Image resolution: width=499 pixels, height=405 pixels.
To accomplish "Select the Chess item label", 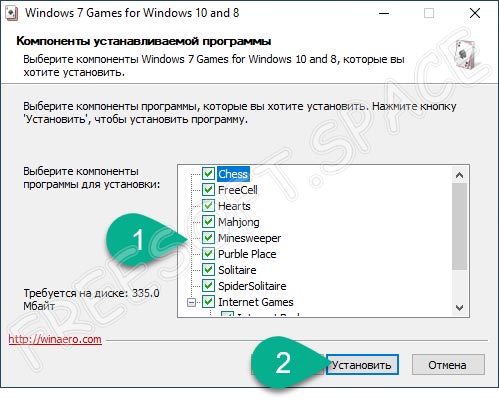I will pyautogui.click(x=233, y=174).
